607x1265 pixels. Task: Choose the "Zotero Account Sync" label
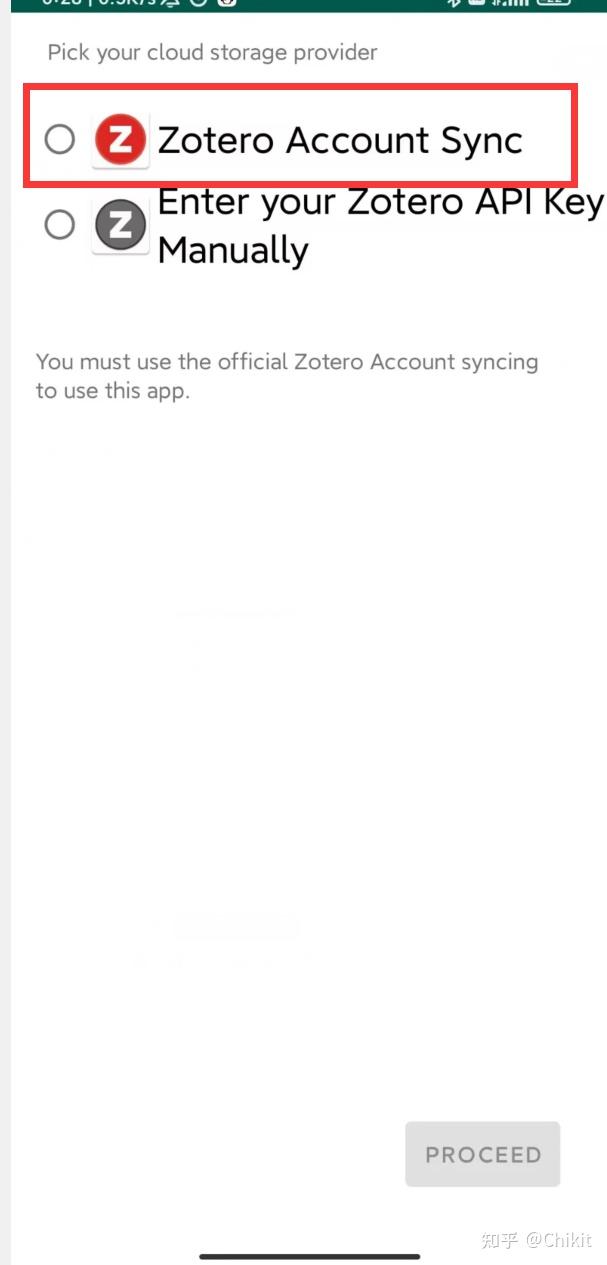pyautogui.click(x=340, y=140)
